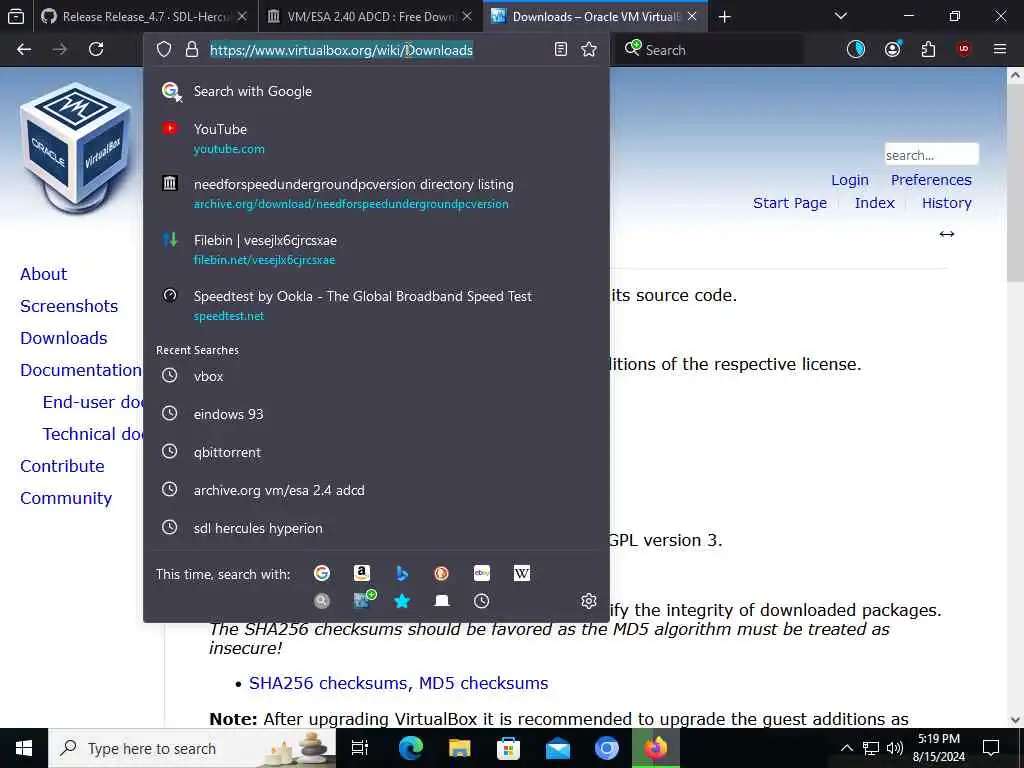Open the Screenshots sidebar link
This screenshot has height=768, width=1024.
(69, 306)
